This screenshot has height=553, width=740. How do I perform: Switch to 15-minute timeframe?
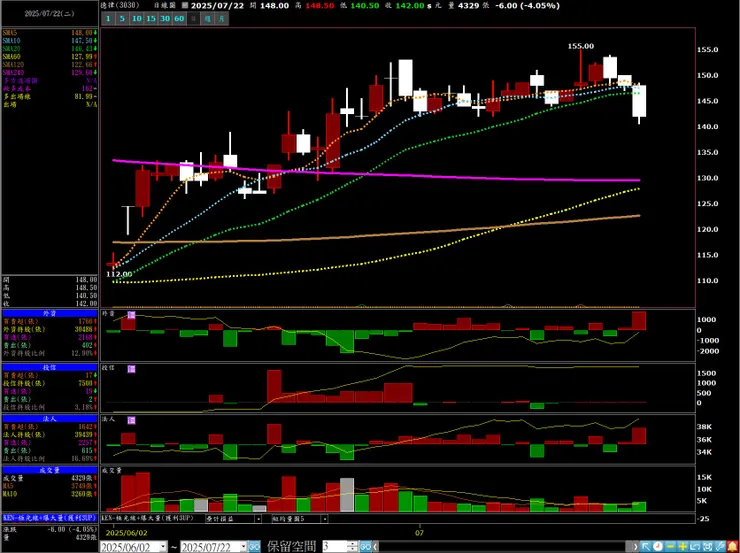pos(151,19)
